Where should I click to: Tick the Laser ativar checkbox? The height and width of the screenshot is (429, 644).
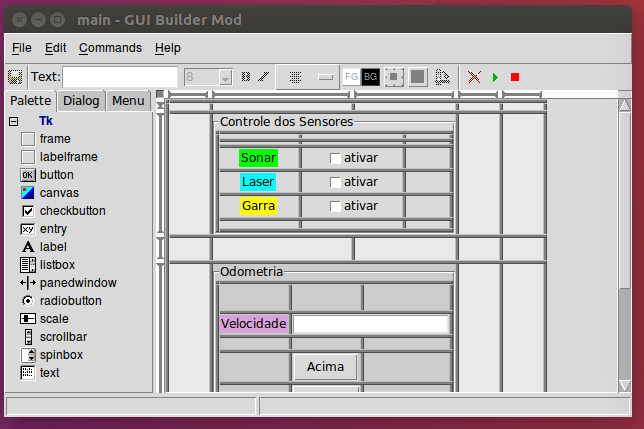click(336, 182)
